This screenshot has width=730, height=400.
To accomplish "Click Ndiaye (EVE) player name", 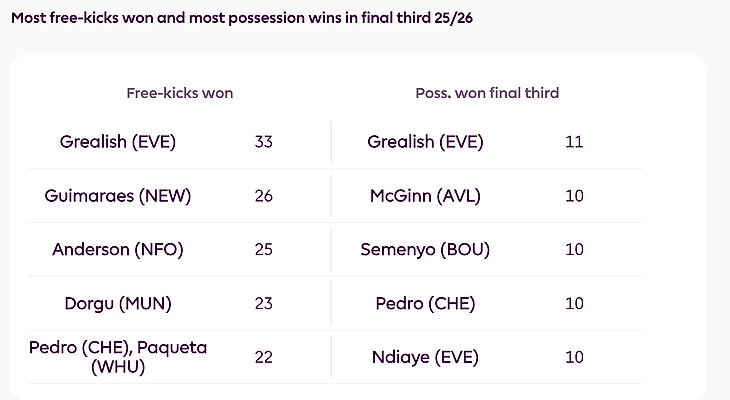I will tap(425, 357).
